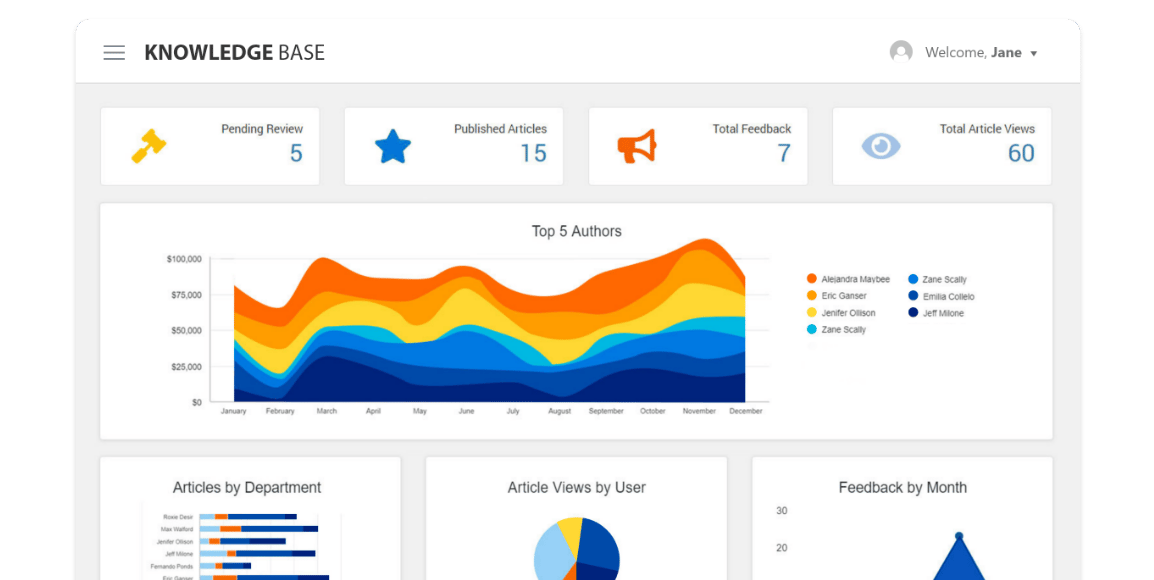Toggle the Eric Ganser legend entry
1154x580 pixels.
(x=837, y=295)
